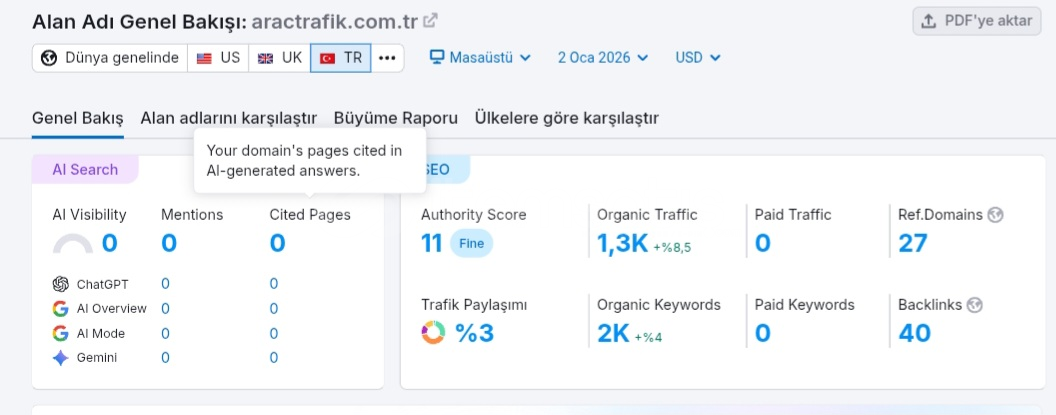Click the Google icon beside AI Overview

61,308
